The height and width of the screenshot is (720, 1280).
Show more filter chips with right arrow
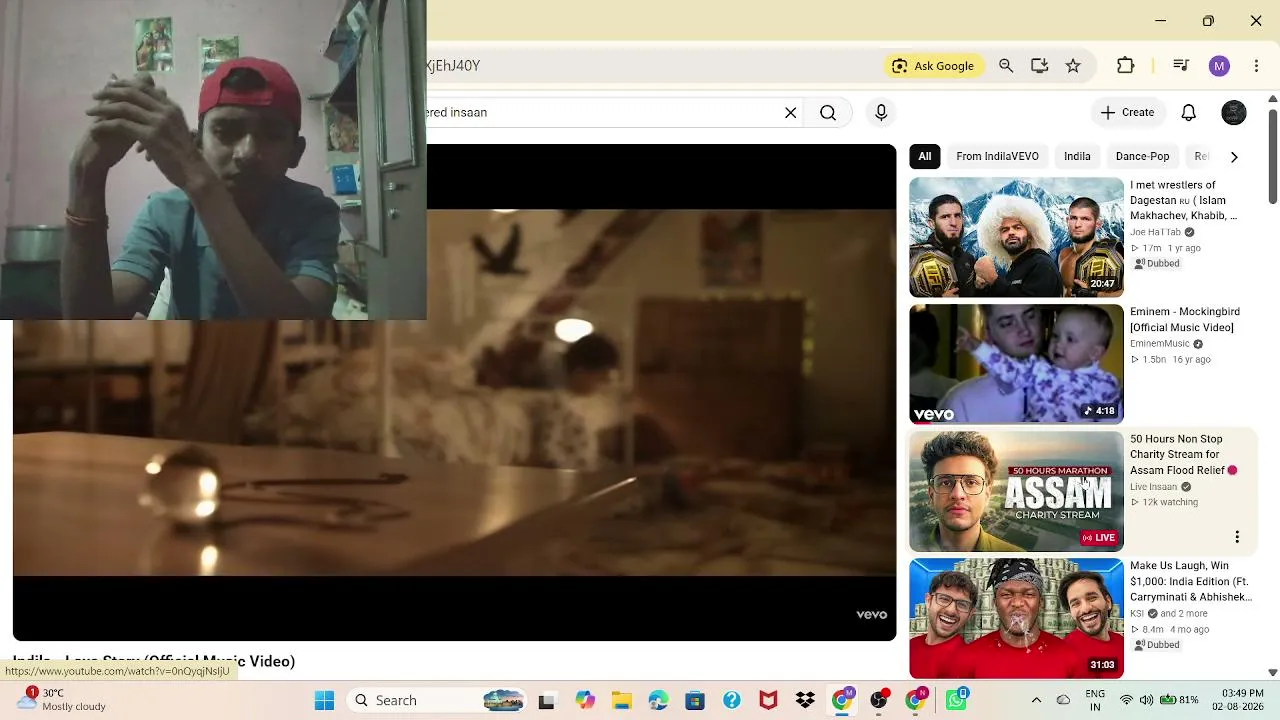(1234, 157)
